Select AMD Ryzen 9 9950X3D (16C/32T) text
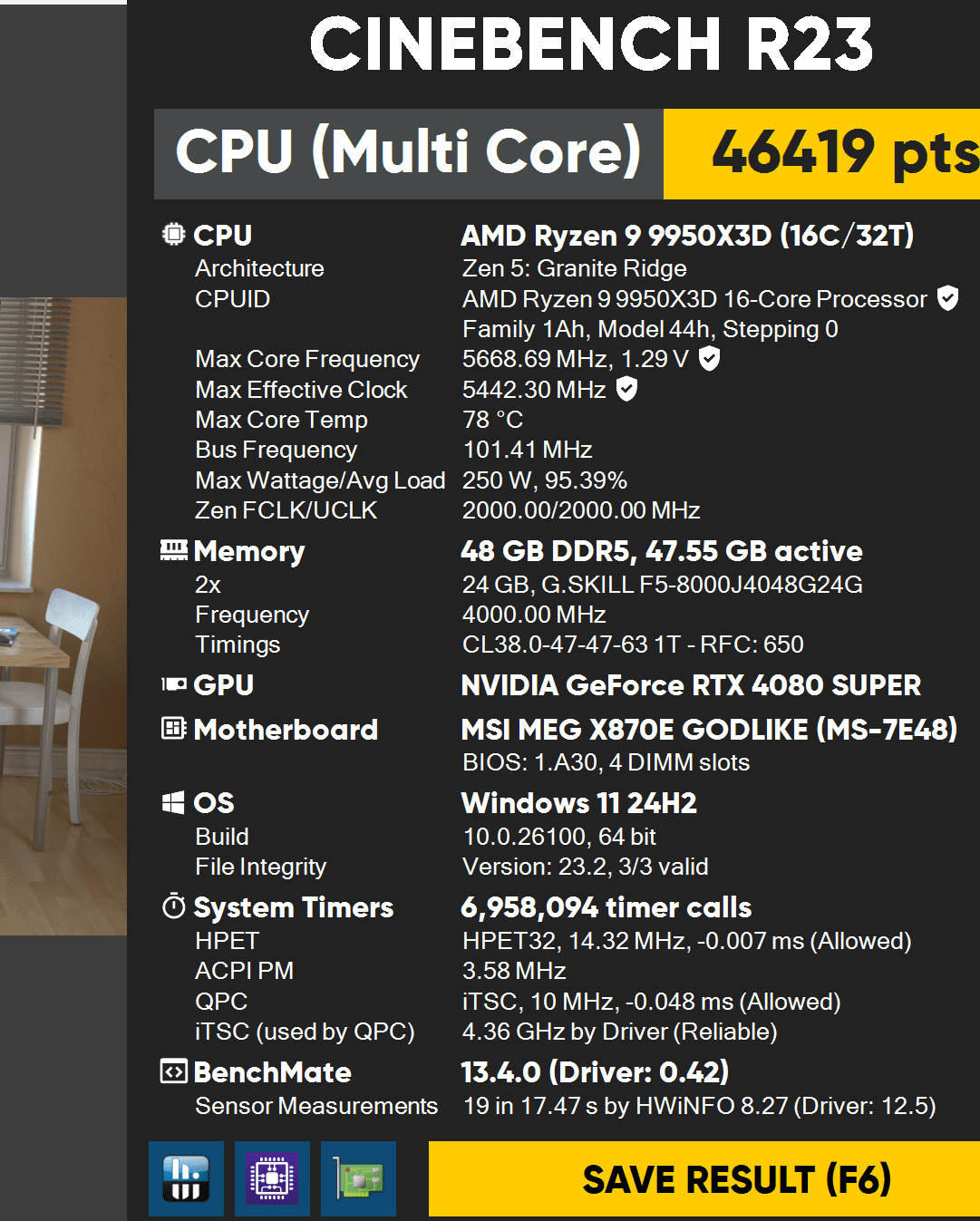 pyautogui.click(x=687, y=236)
